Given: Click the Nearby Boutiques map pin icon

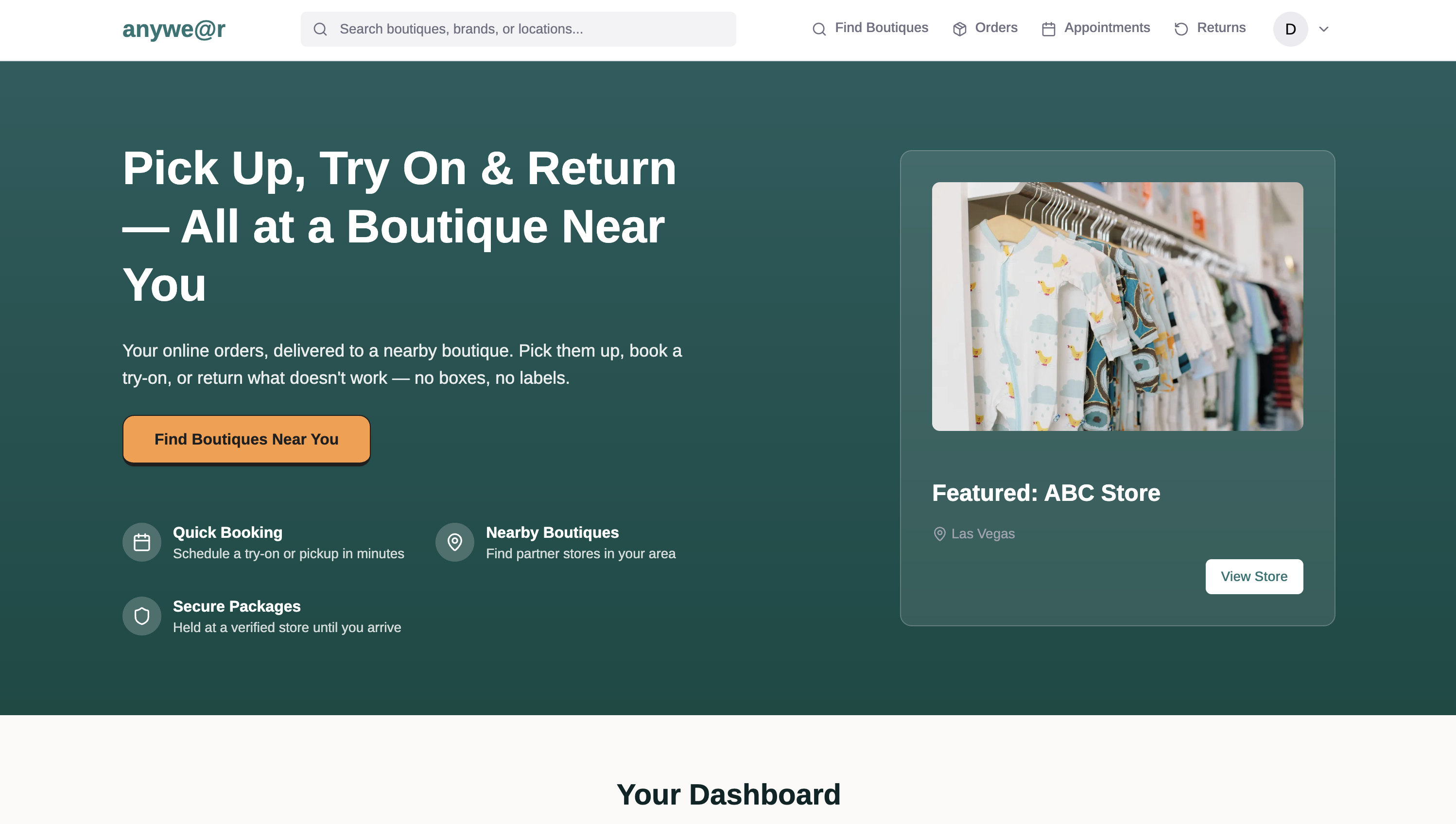Looking at the screenshot, I should point(454,542).
